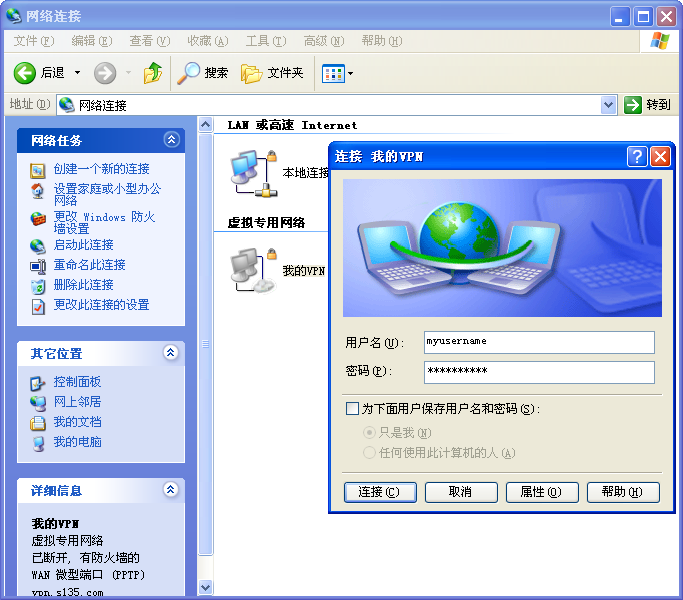Select the 只是我 radio option
683x600 pixels.
[x=369, y=433]
